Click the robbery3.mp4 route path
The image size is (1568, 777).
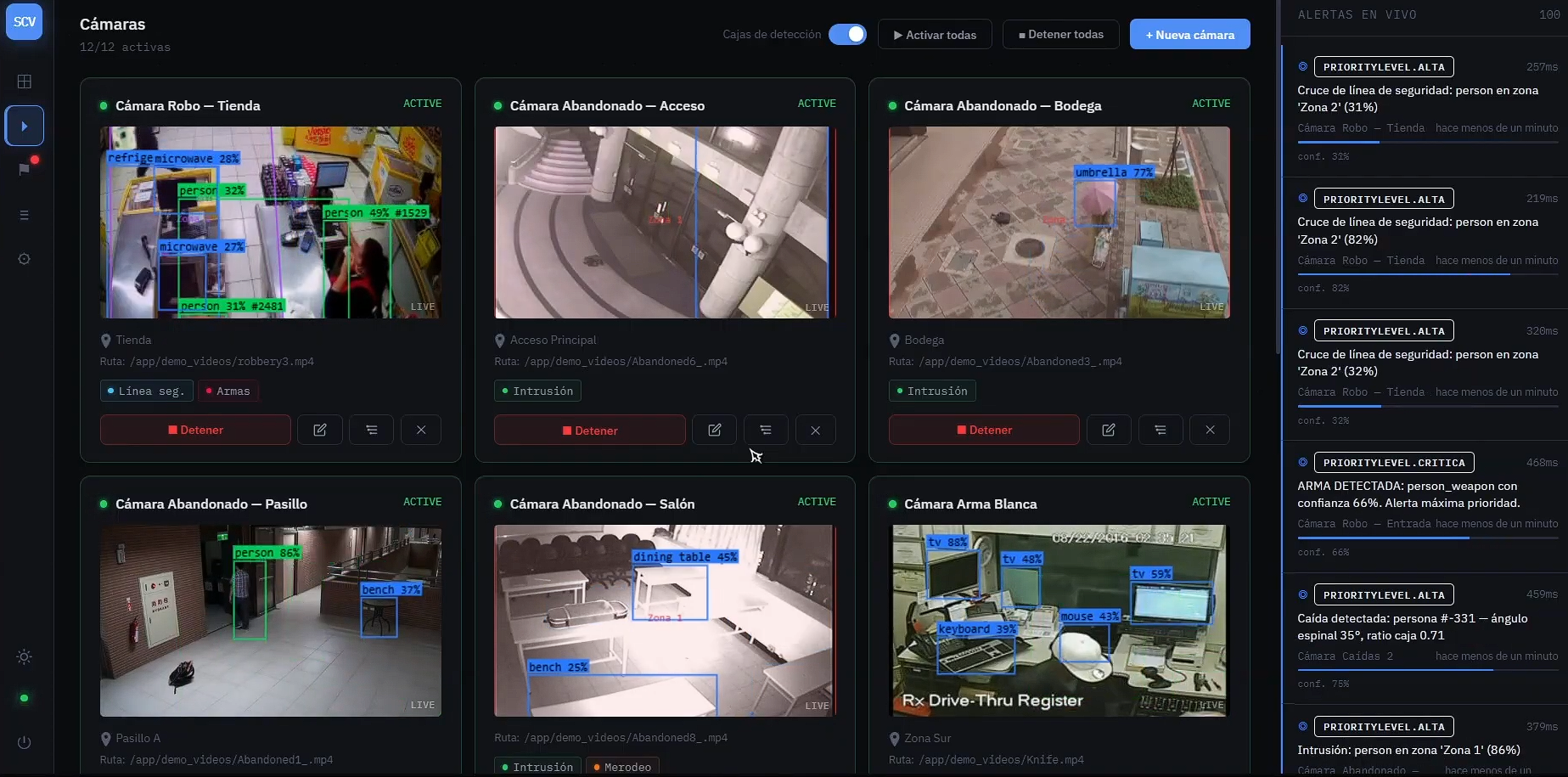[x=222, y=362]
